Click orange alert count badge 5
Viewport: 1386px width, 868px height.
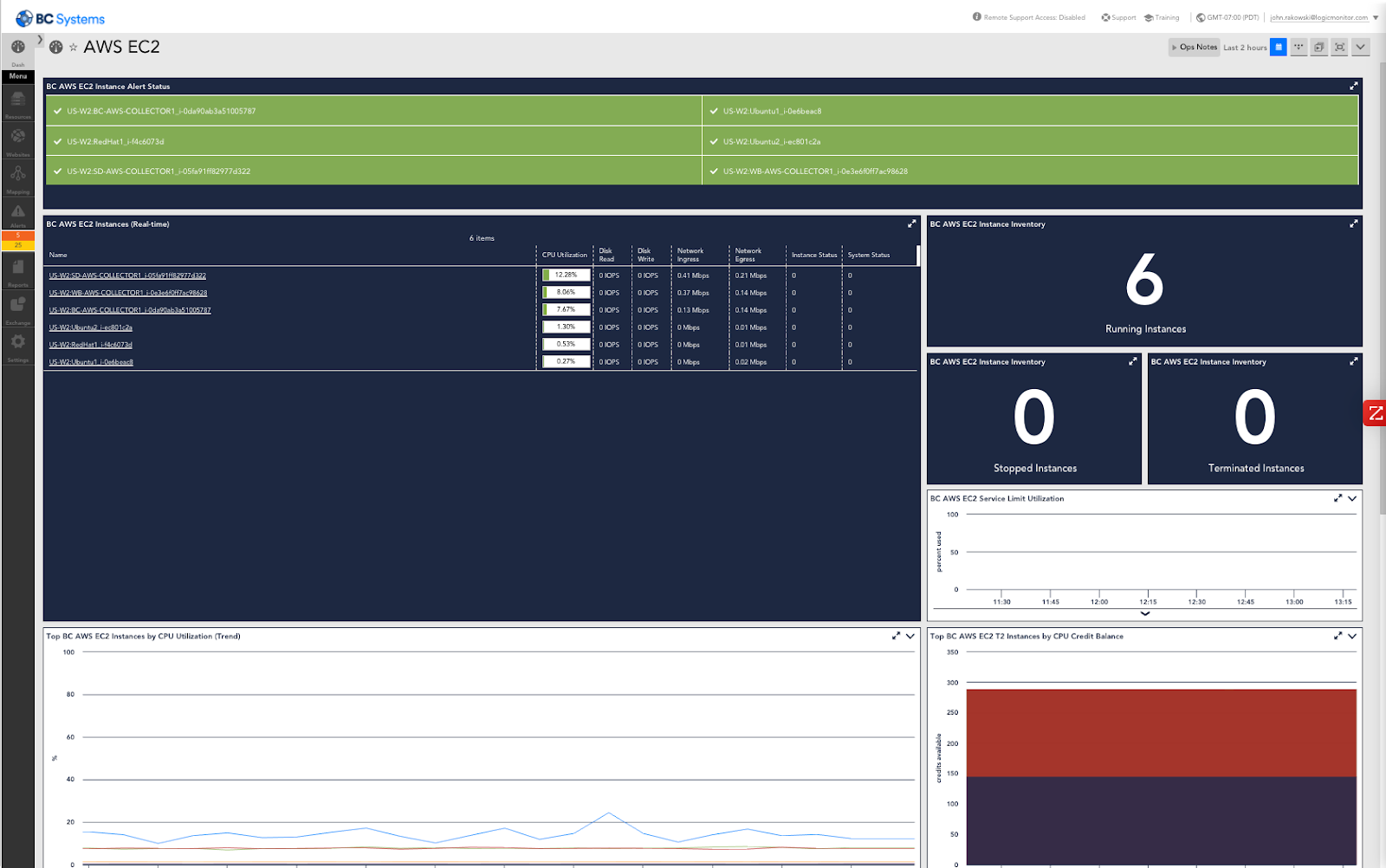click(x=18, y=235)
